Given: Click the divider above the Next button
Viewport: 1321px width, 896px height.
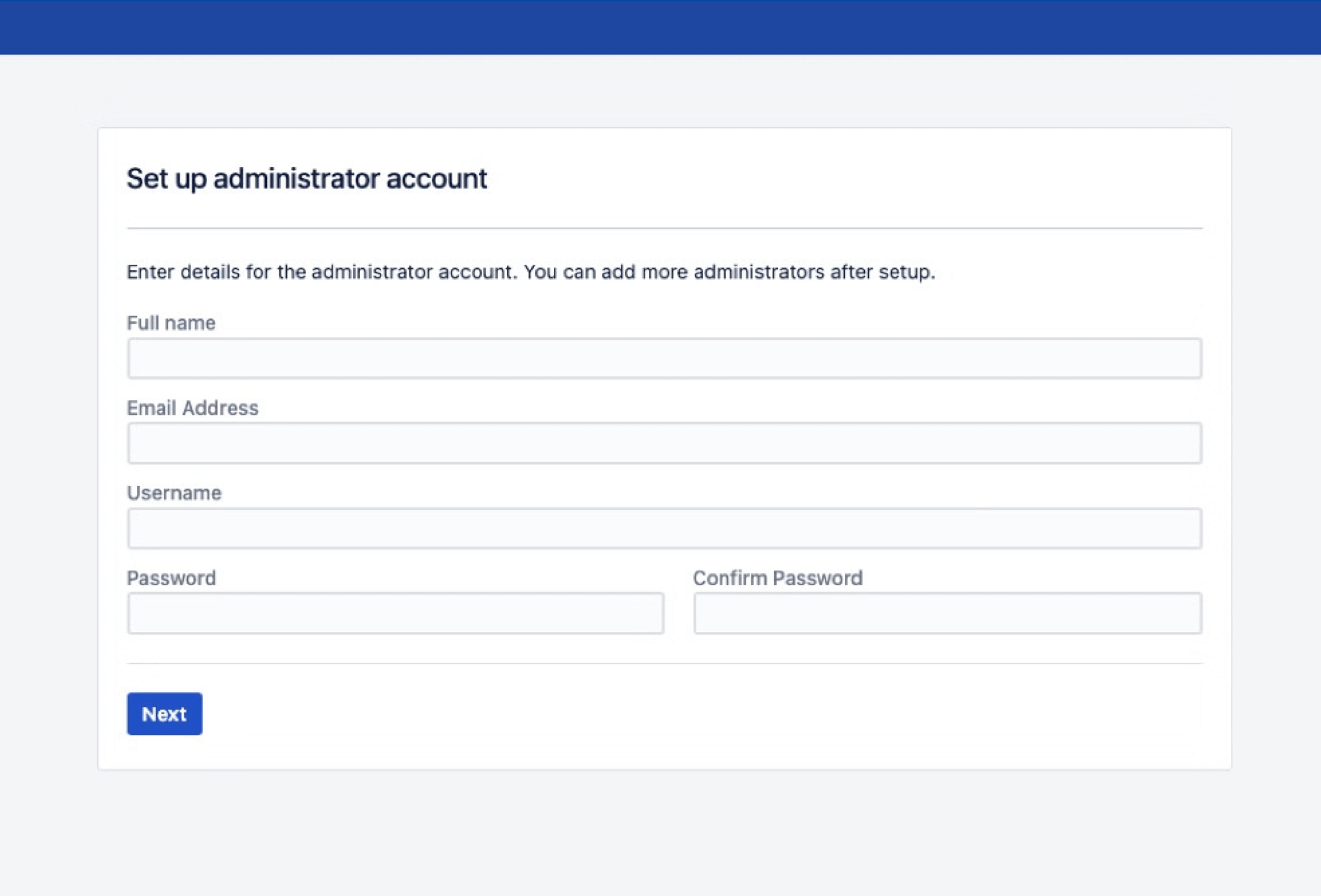Looking at the screenshot, I should 664,664.
